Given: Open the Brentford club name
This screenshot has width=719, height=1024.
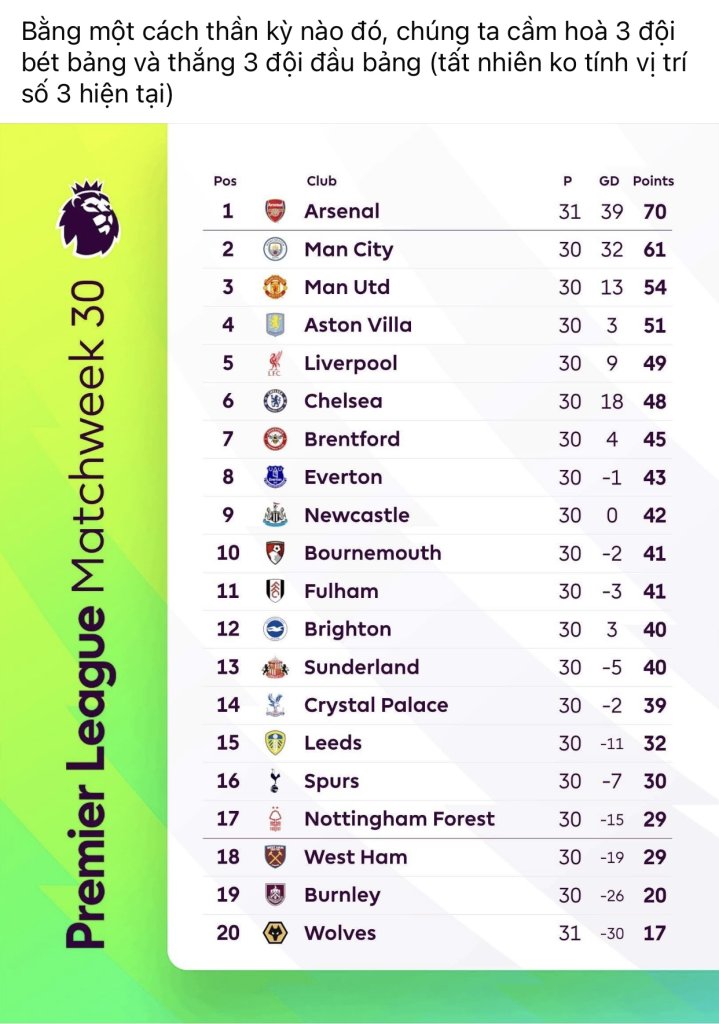Looking at the screenshot, I should coord(352,439).
